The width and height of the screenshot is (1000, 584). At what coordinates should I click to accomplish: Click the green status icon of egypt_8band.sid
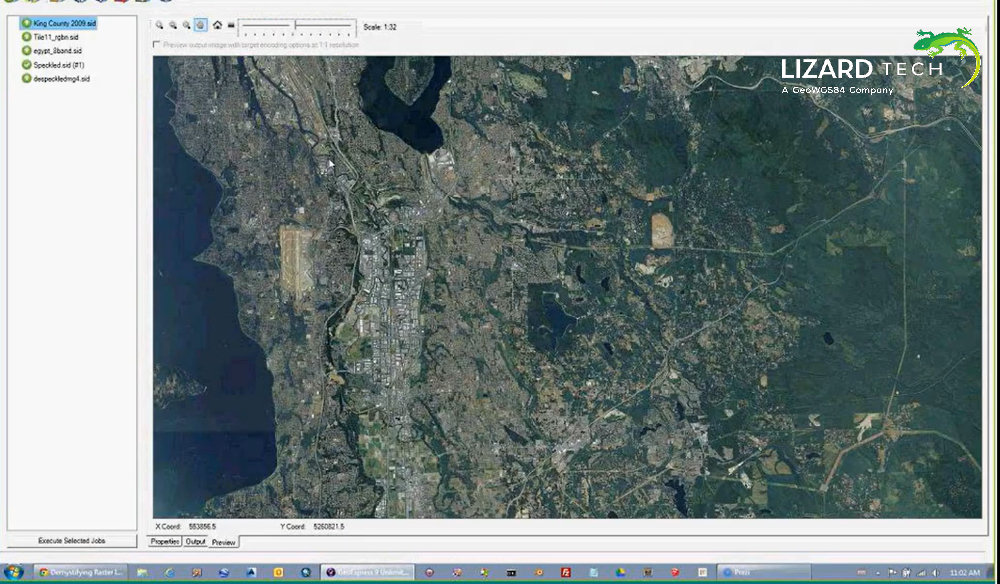26,50
